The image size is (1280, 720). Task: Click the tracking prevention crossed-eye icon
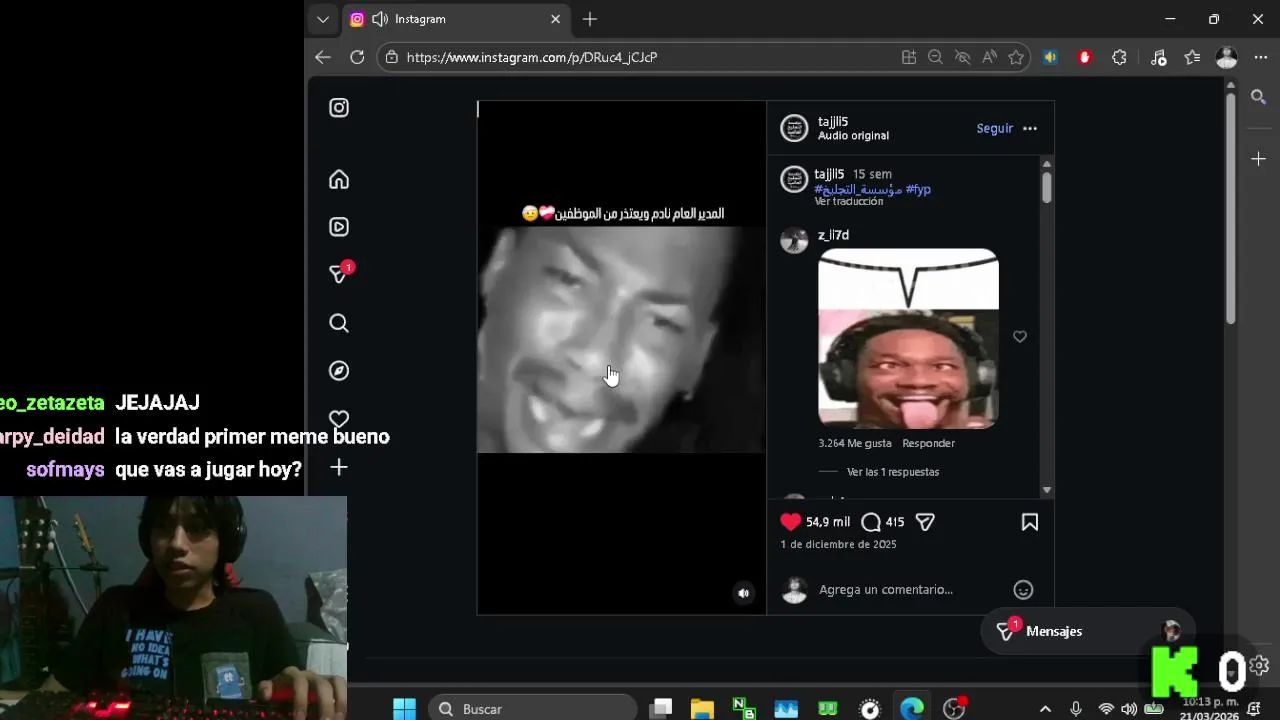[x=963, y=57]
